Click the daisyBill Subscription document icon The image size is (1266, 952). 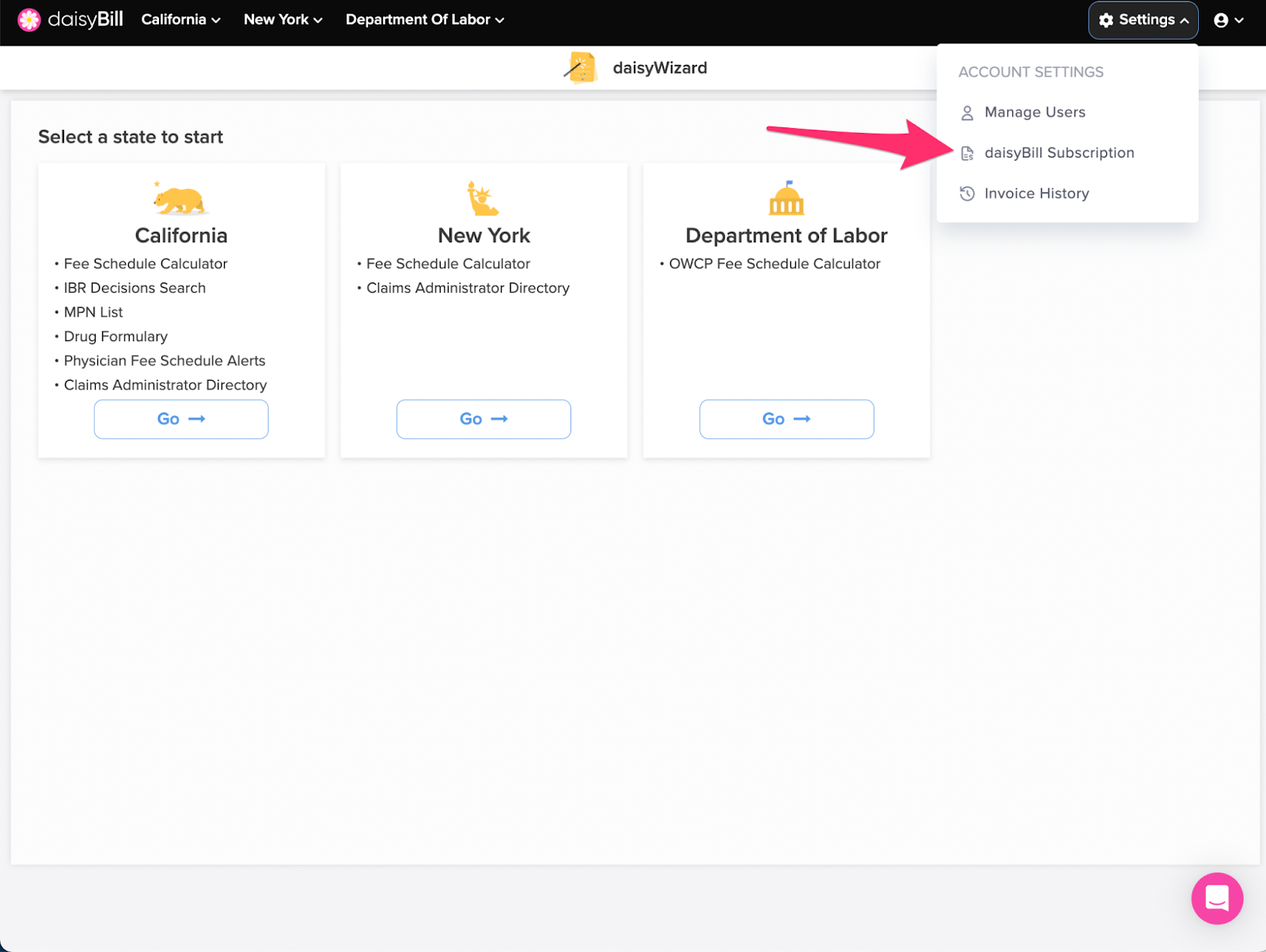click(967, 154)
